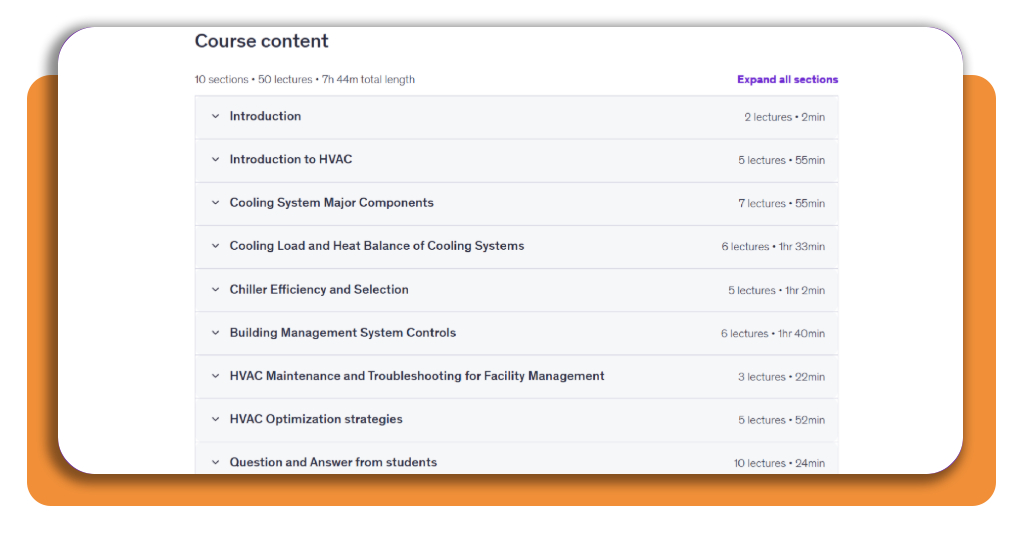Select Cooling System Major Components title
This screenshot has height=536, width=1024.
331,203
